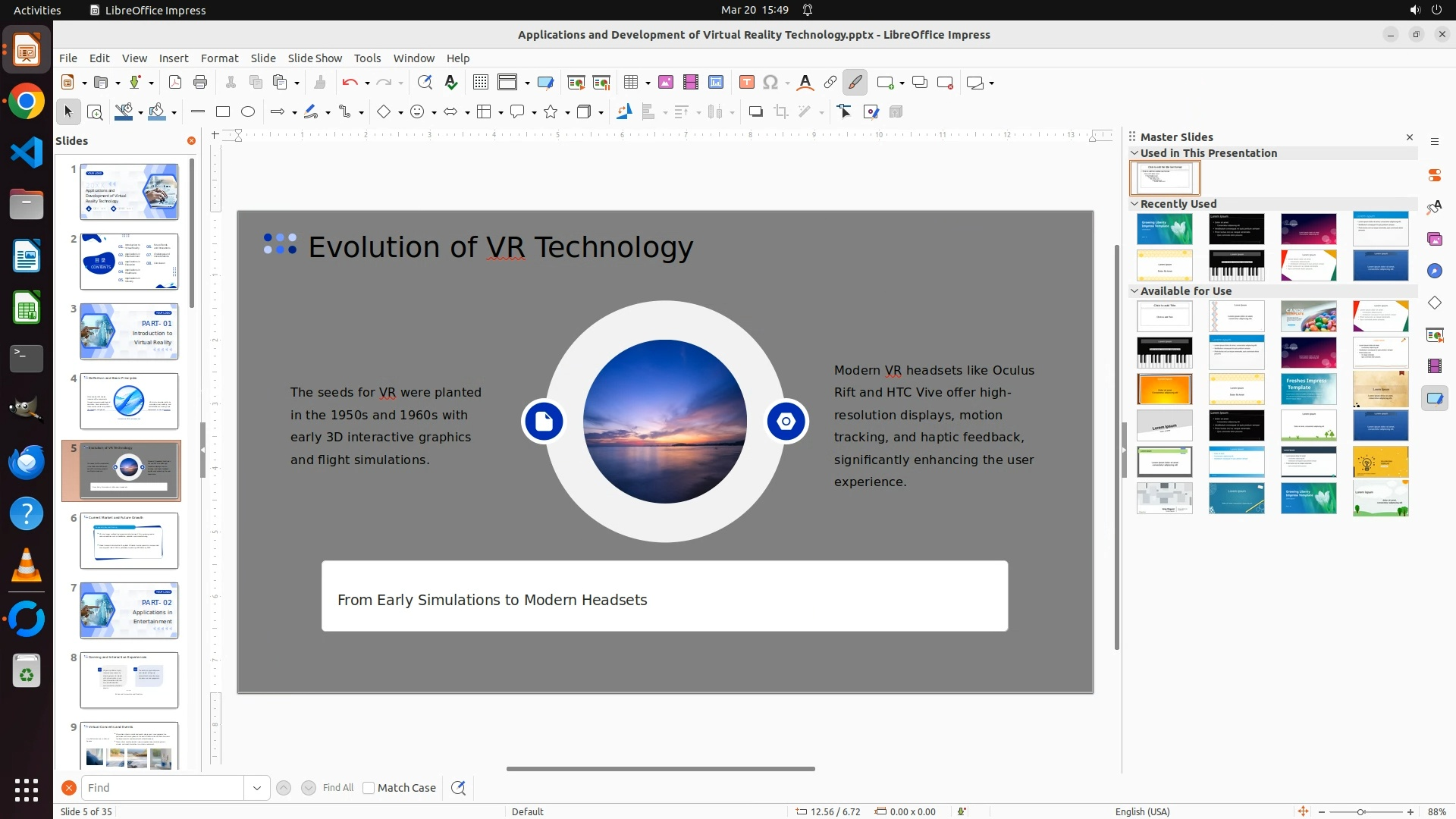Click the Insert Special Character icon
The height and width of the screenshot is (819, 1456).
770,83
